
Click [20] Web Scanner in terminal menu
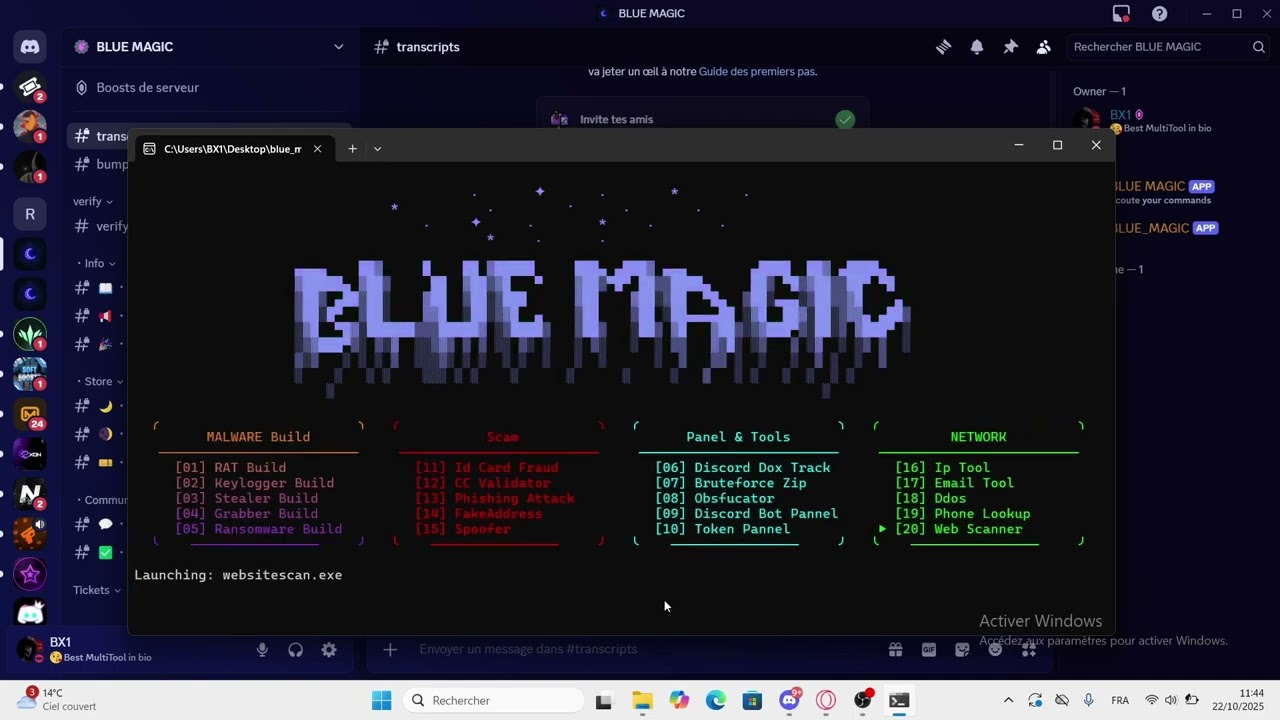click(958, 530)
